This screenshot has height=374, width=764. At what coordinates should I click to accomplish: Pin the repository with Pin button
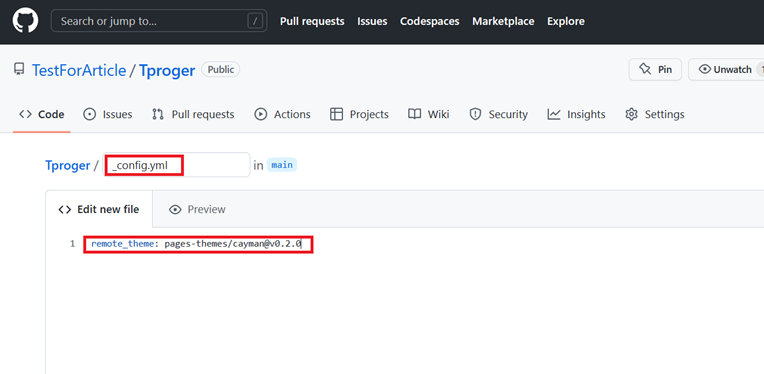coord(655,70)
